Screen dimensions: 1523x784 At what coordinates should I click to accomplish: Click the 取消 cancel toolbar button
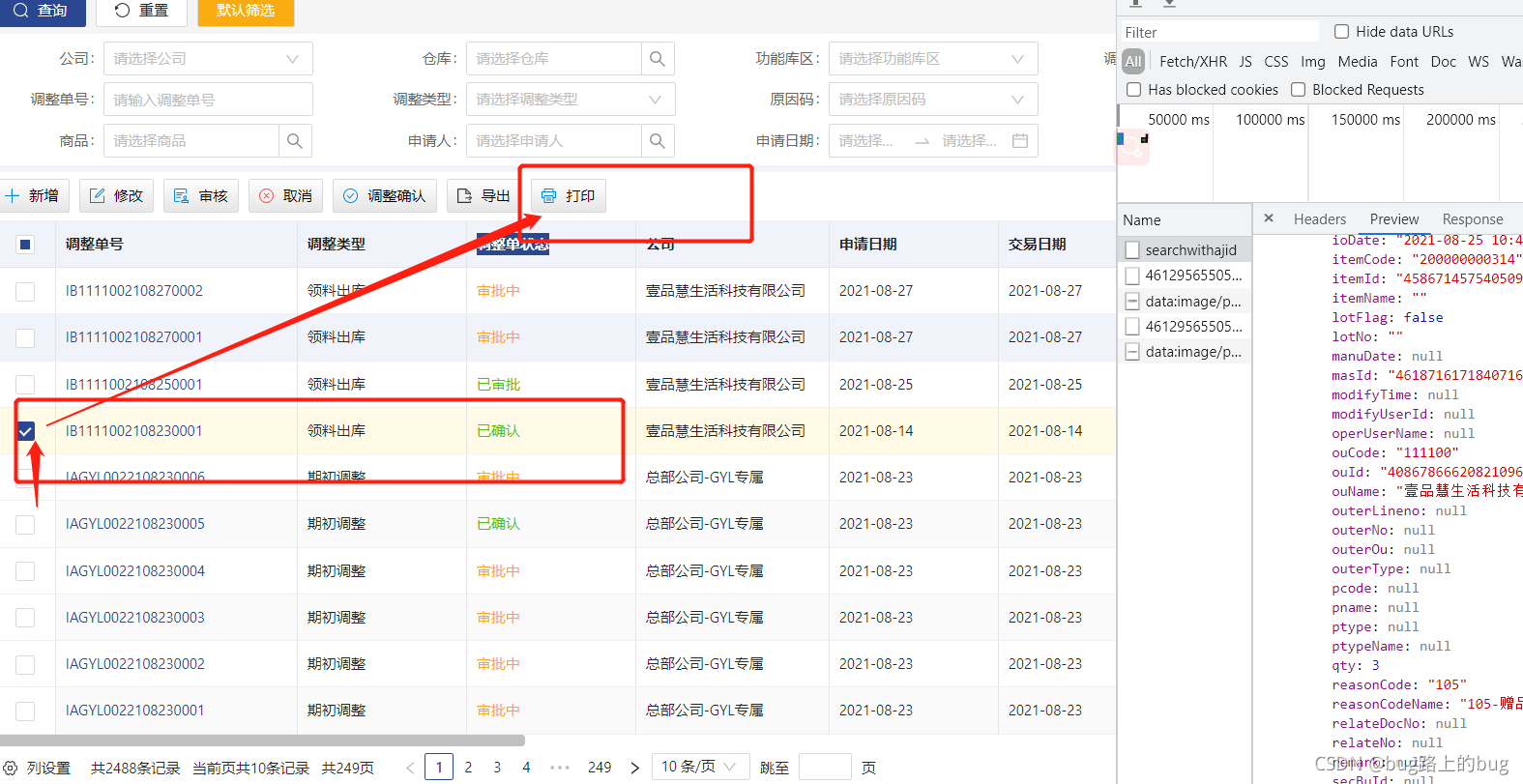(x=285, y=196)
